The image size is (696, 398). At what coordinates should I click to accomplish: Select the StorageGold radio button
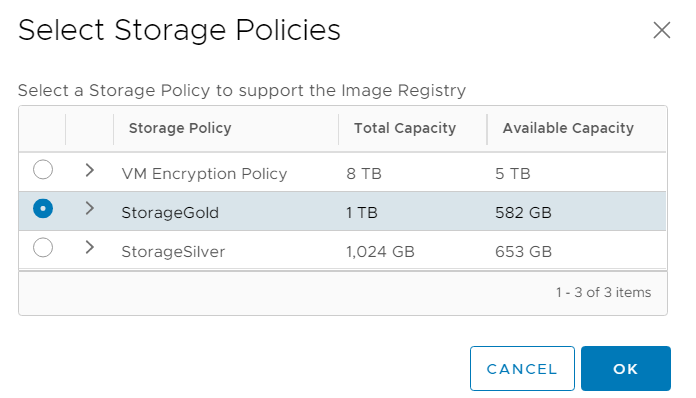point(43,208)
